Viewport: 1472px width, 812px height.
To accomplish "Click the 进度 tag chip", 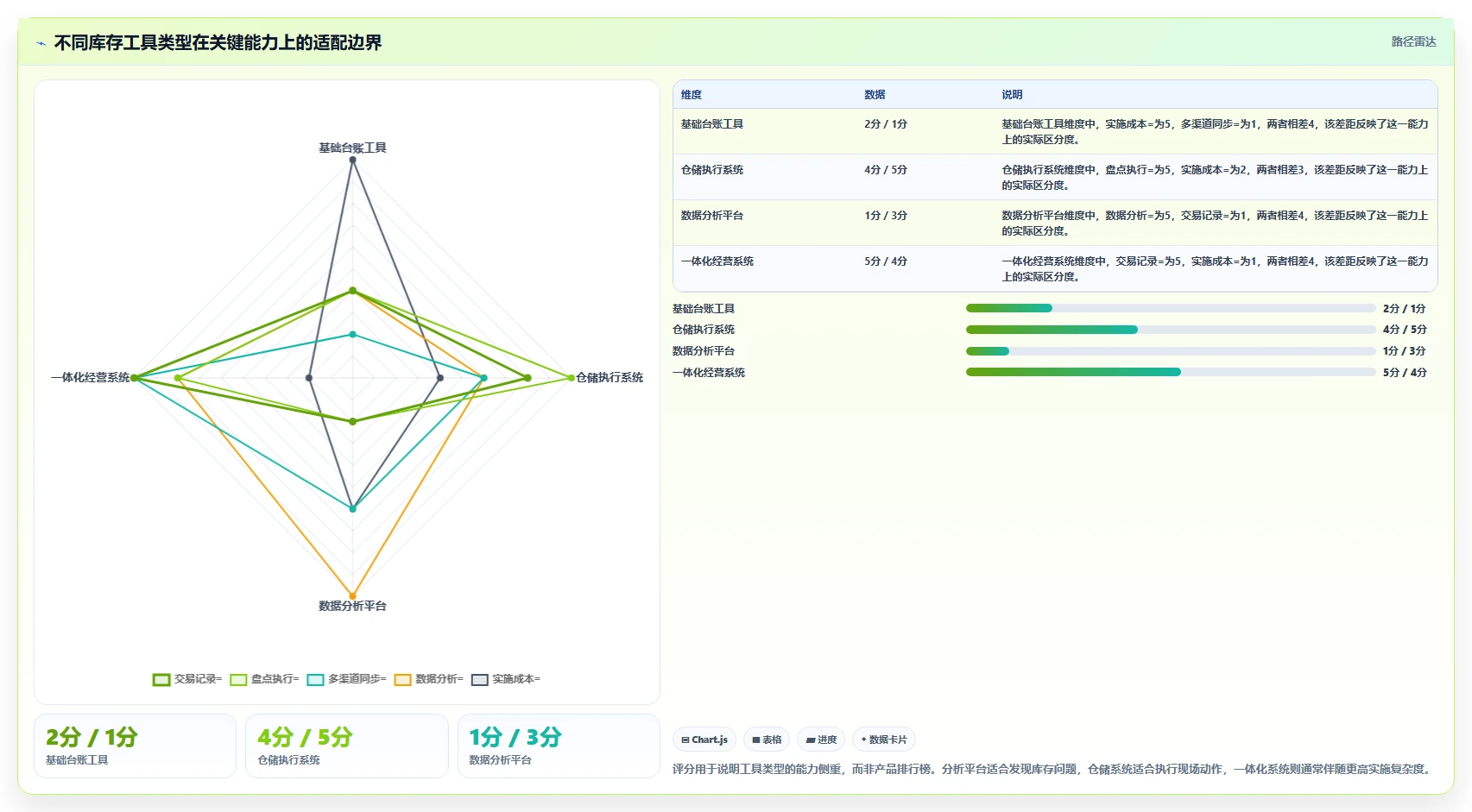I will pos(821,740).
